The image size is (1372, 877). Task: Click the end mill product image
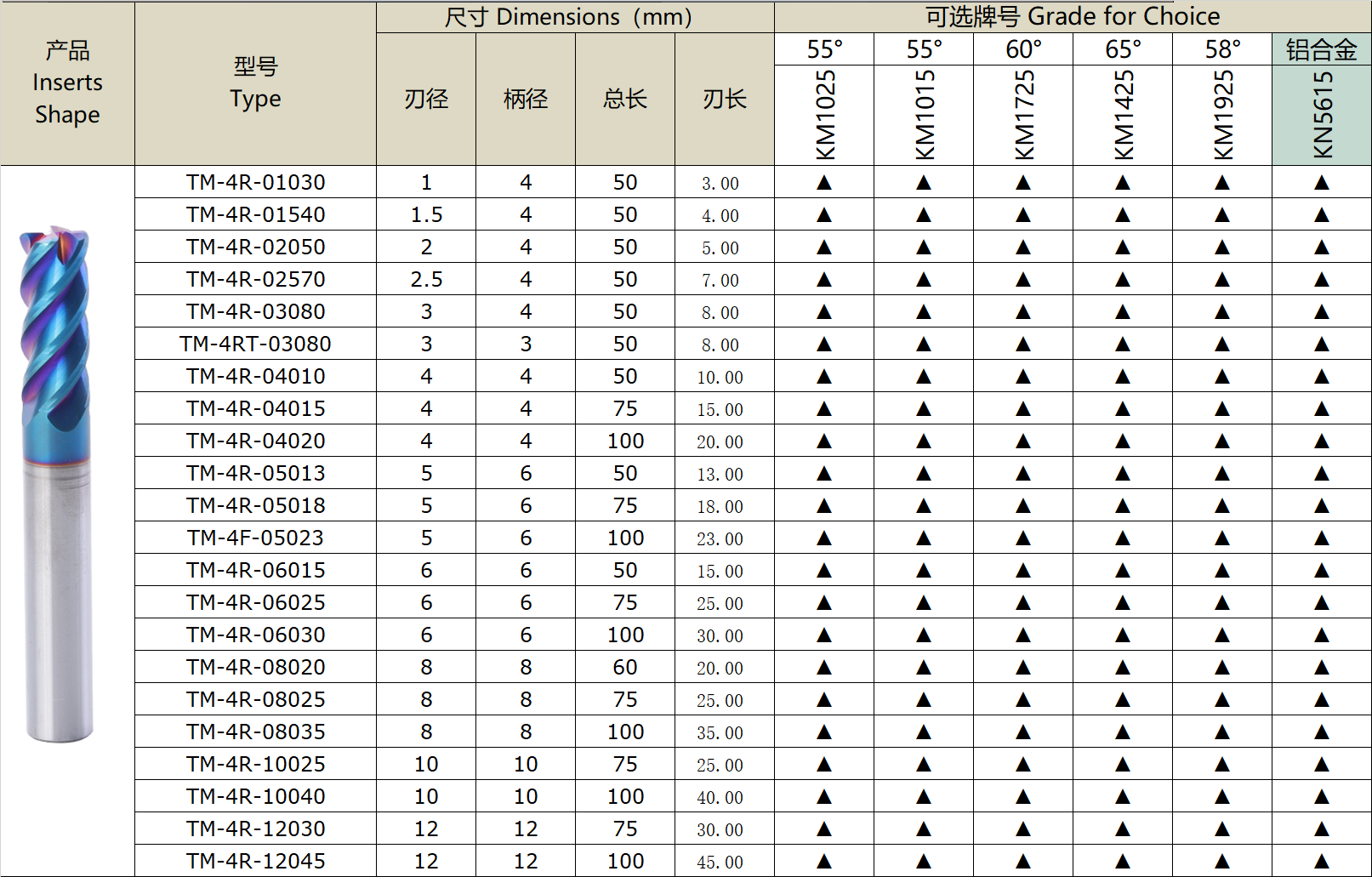tap(56, 483)
